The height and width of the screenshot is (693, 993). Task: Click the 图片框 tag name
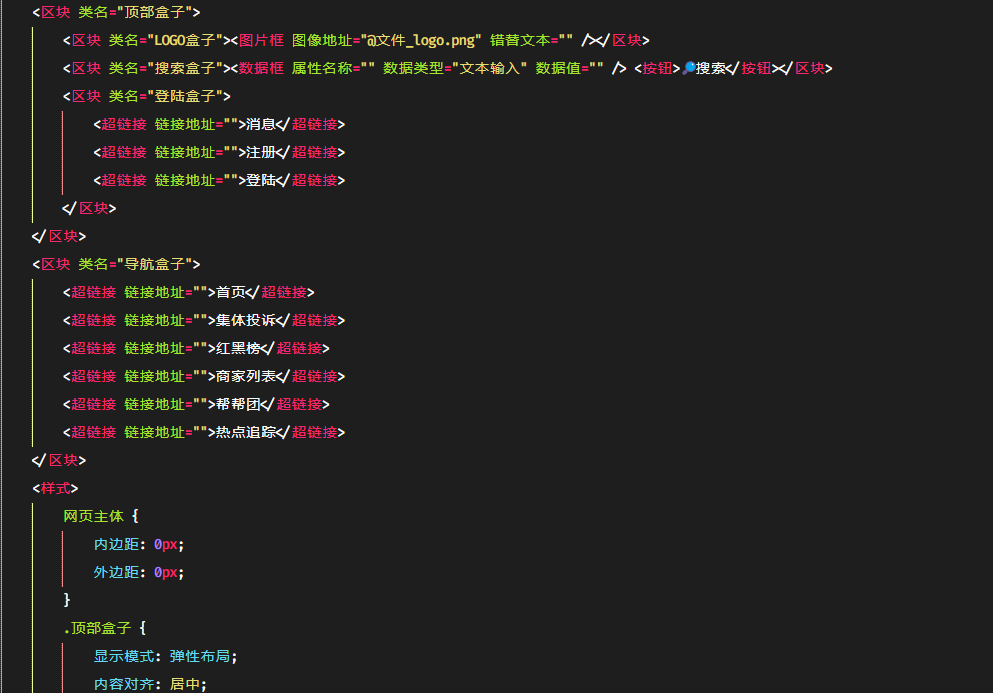(261, 41)
